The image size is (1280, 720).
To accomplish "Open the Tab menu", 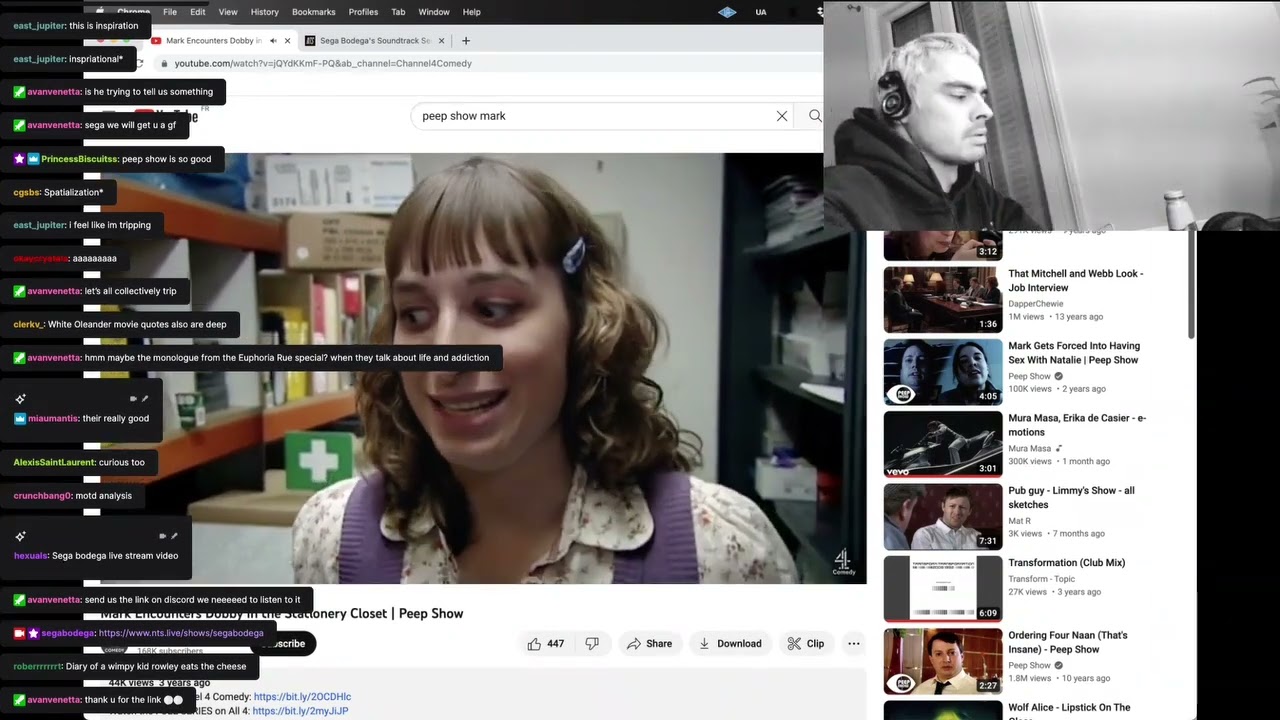I will tap(398, 12).
